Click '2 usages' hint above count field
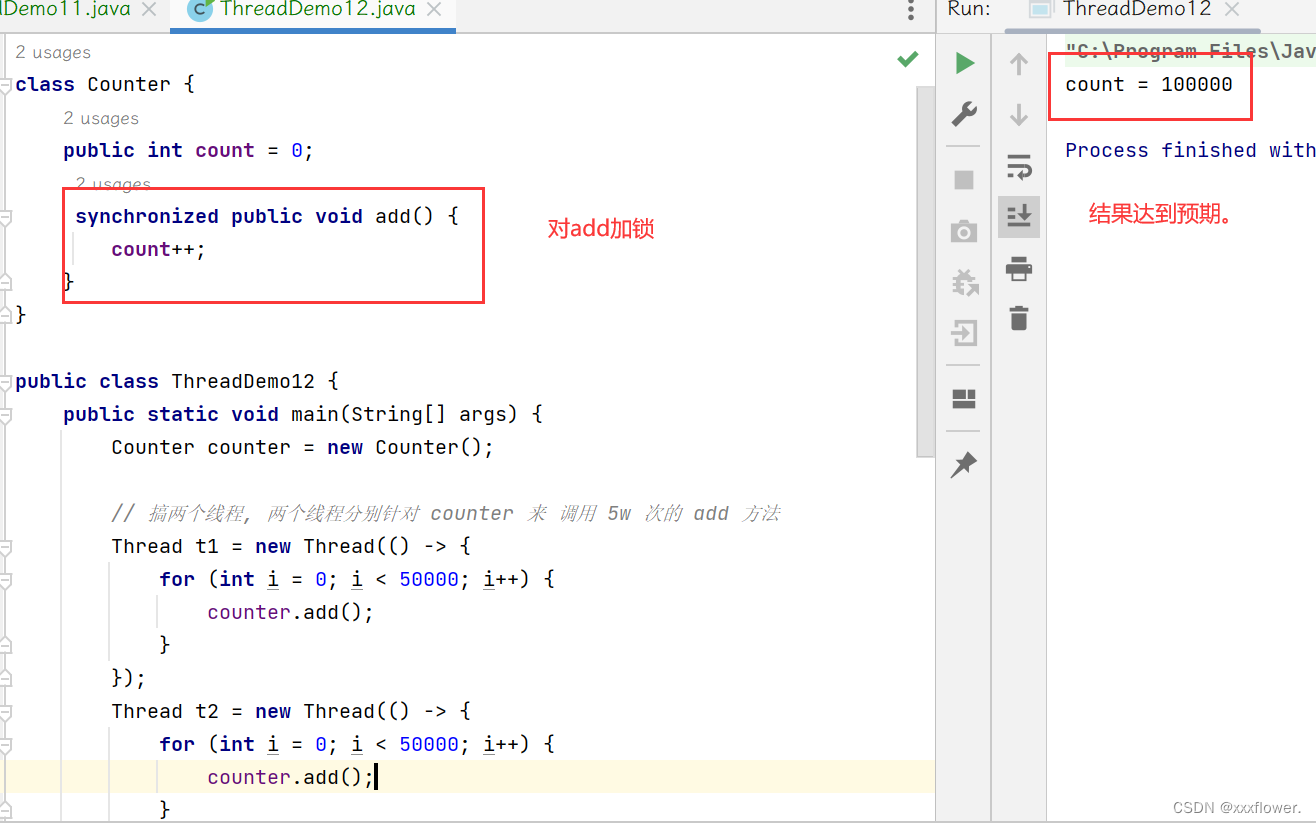The image size is (1316, 823). (101, 118)
